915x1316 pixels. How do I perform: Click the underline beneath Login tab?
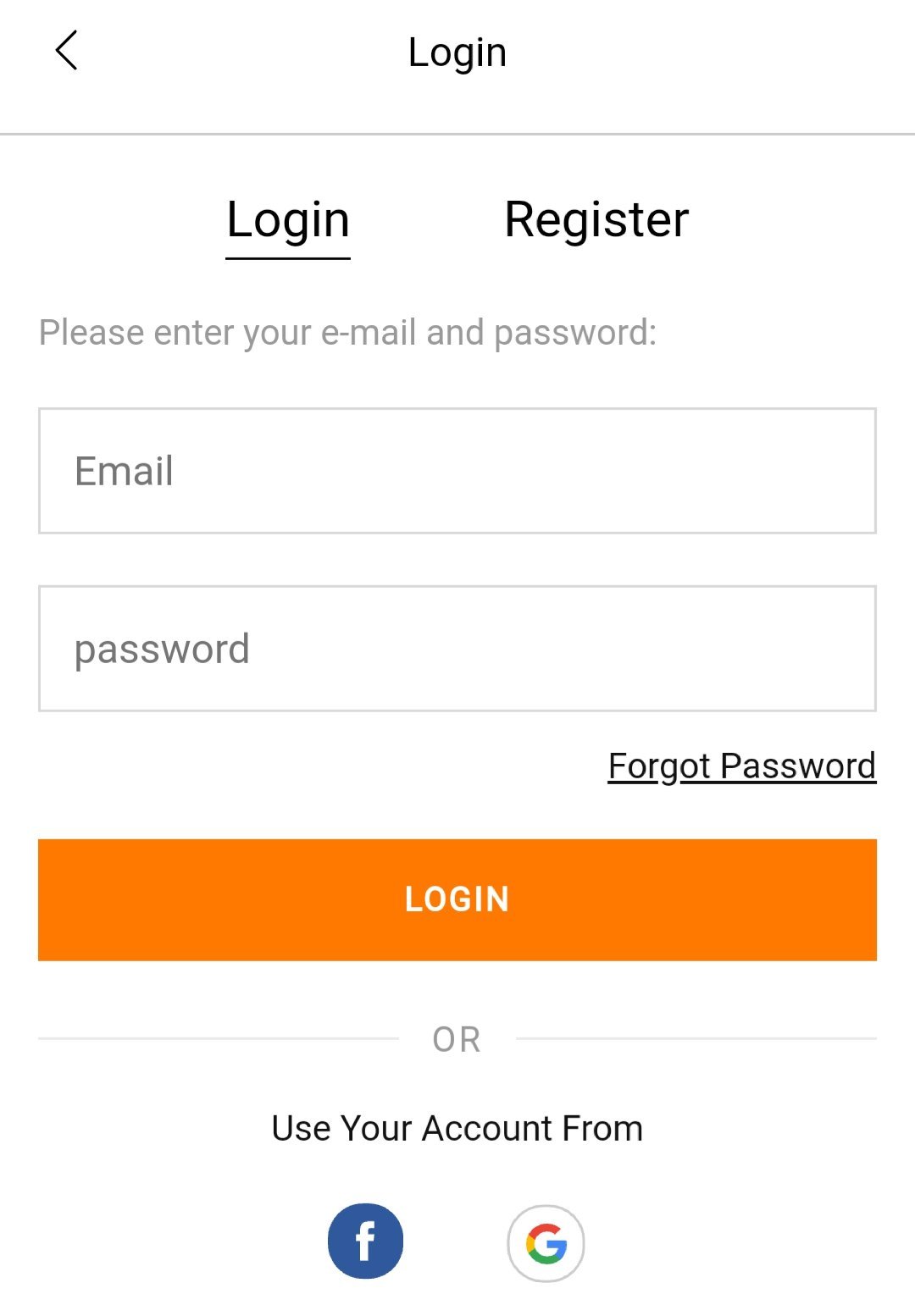tap(288, 258)
